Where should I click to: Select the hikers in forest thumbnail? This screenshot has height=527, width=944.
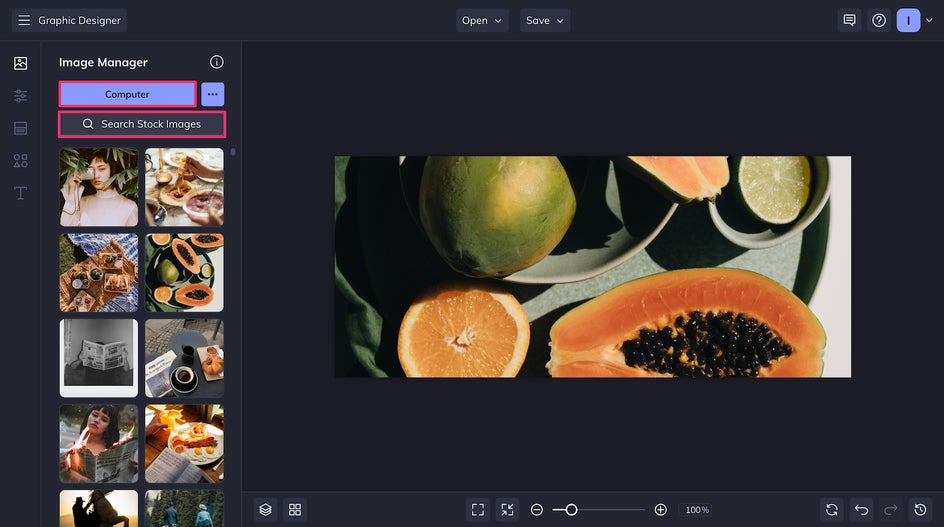184,508
